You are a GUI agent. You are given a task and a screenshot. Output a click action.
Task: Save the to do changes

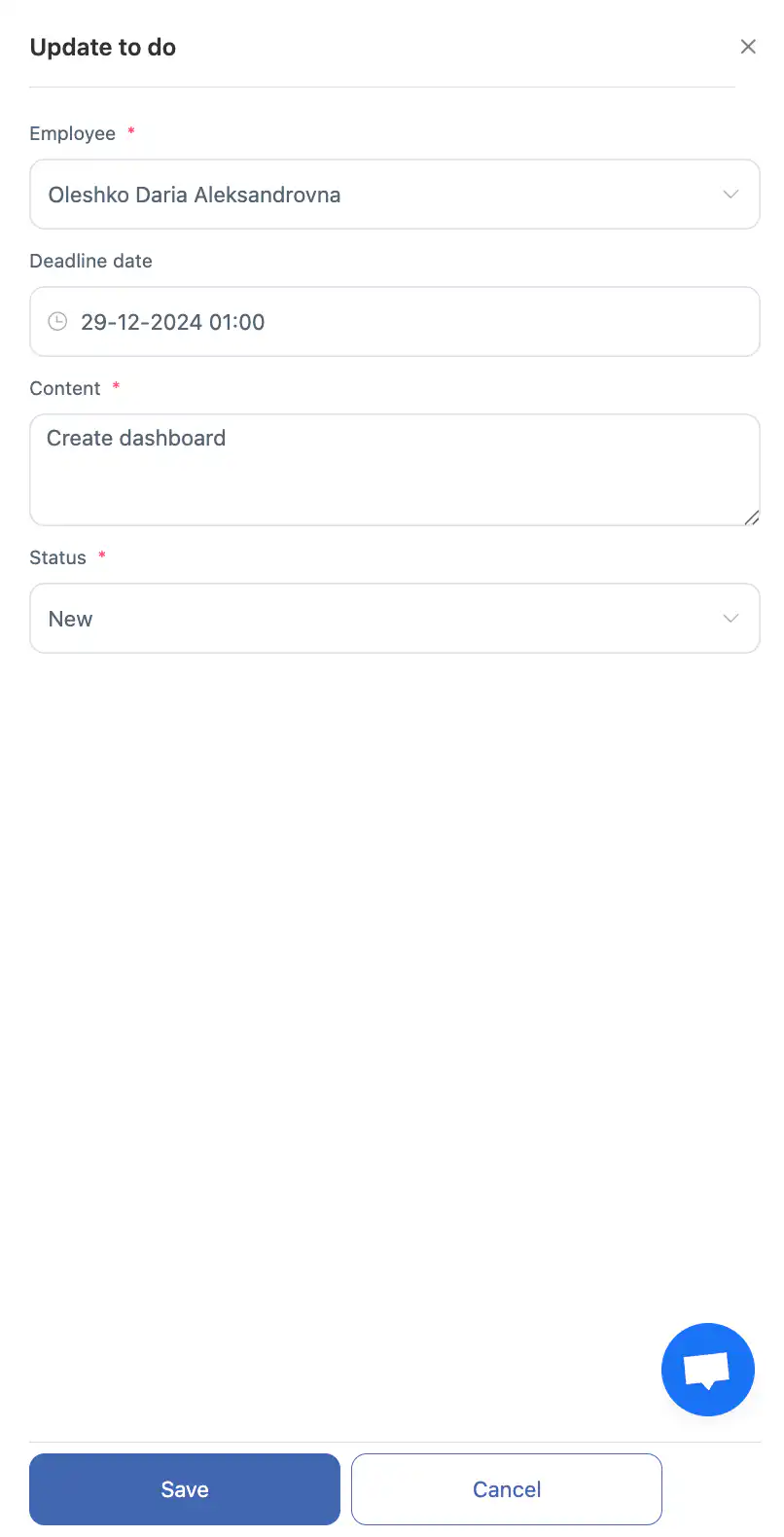(185, 1489)
